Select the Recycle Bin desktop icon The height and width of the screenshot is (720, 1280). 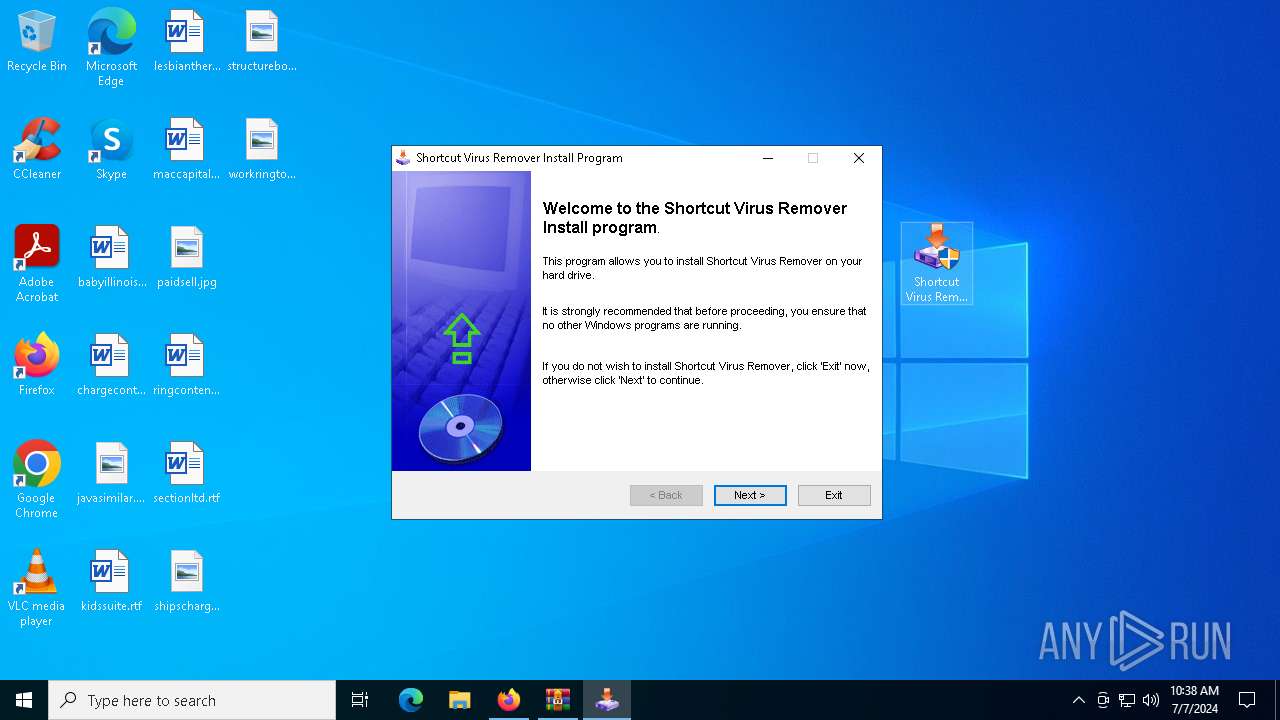point(37,42)
